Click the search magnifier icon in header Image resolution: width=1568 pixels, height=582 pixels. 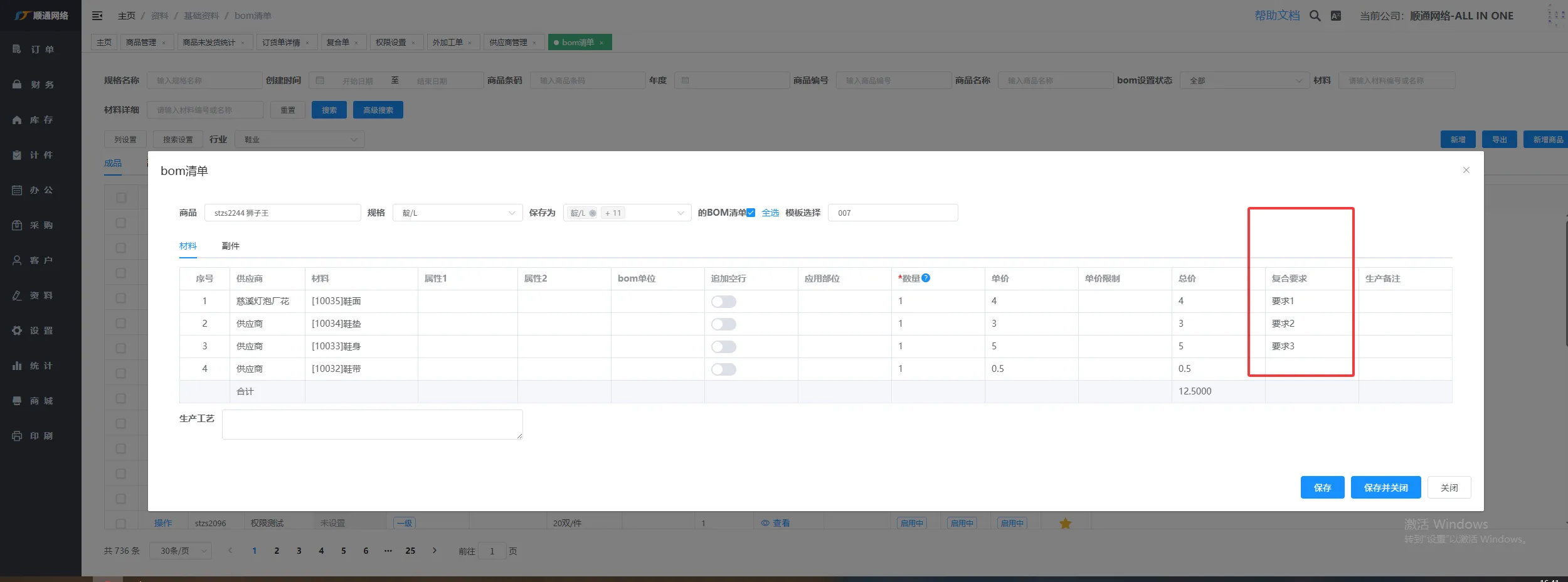pyautogui.click(x=1315, y=16)
